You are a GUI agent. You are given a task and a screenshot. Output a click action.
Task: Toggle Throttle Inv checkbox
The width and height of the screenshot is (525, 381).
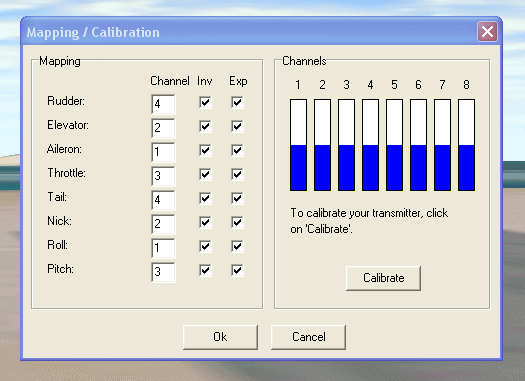click(x=205, y=174)
